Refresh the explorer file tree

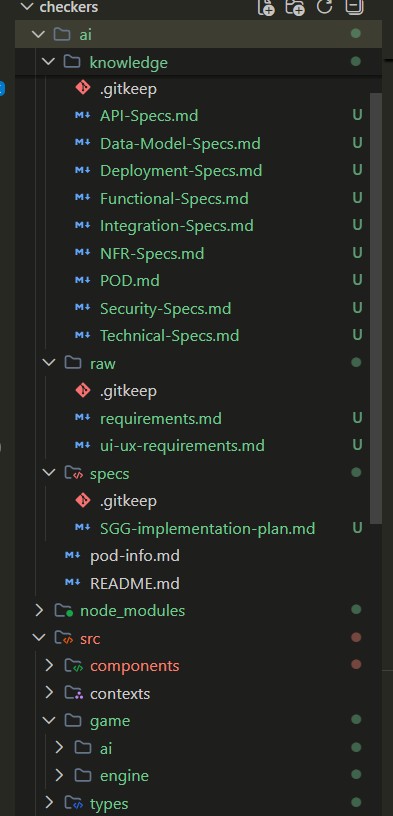click(x=324, y=6)
